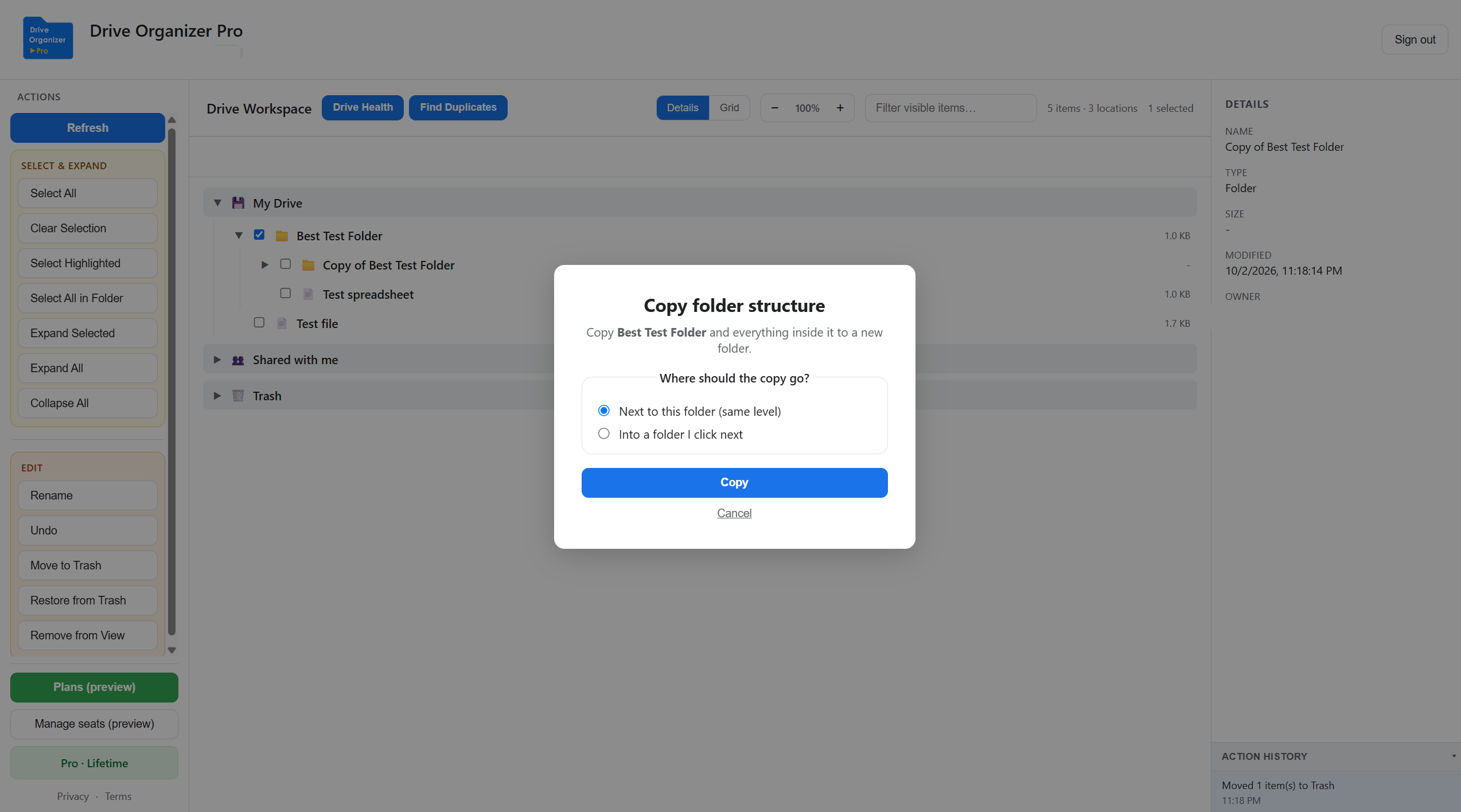
Task: Expand the Trash section
Action: tap(217, 396)
